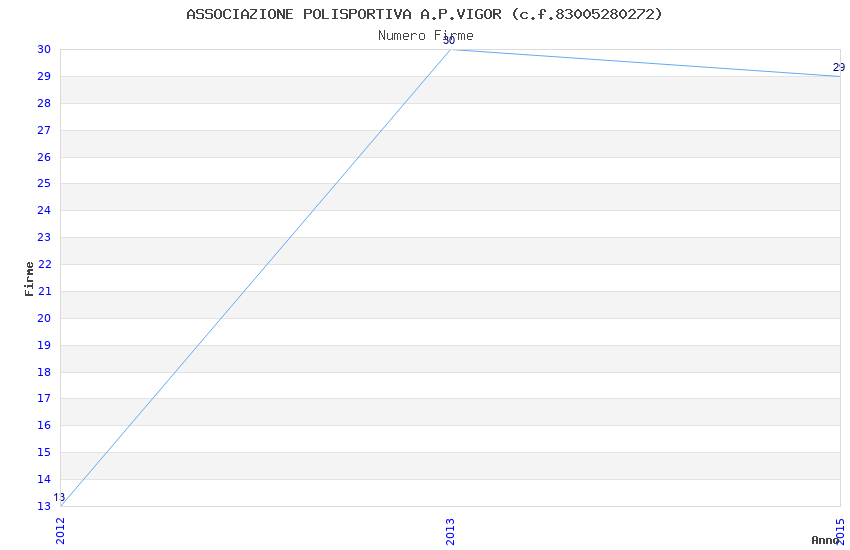Click y-axis tick value 27
The width and height of the screenshot is (850, 550).
coord(44,130)
